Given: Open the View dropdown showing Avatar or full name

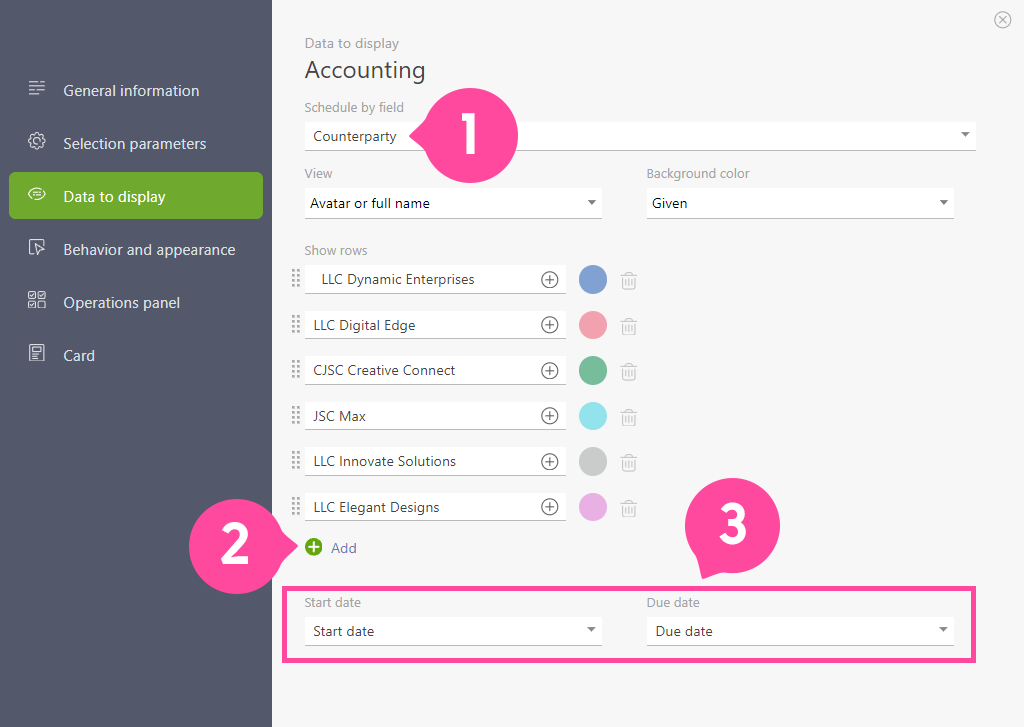Looking at the screenshot, I should (453, 203).
